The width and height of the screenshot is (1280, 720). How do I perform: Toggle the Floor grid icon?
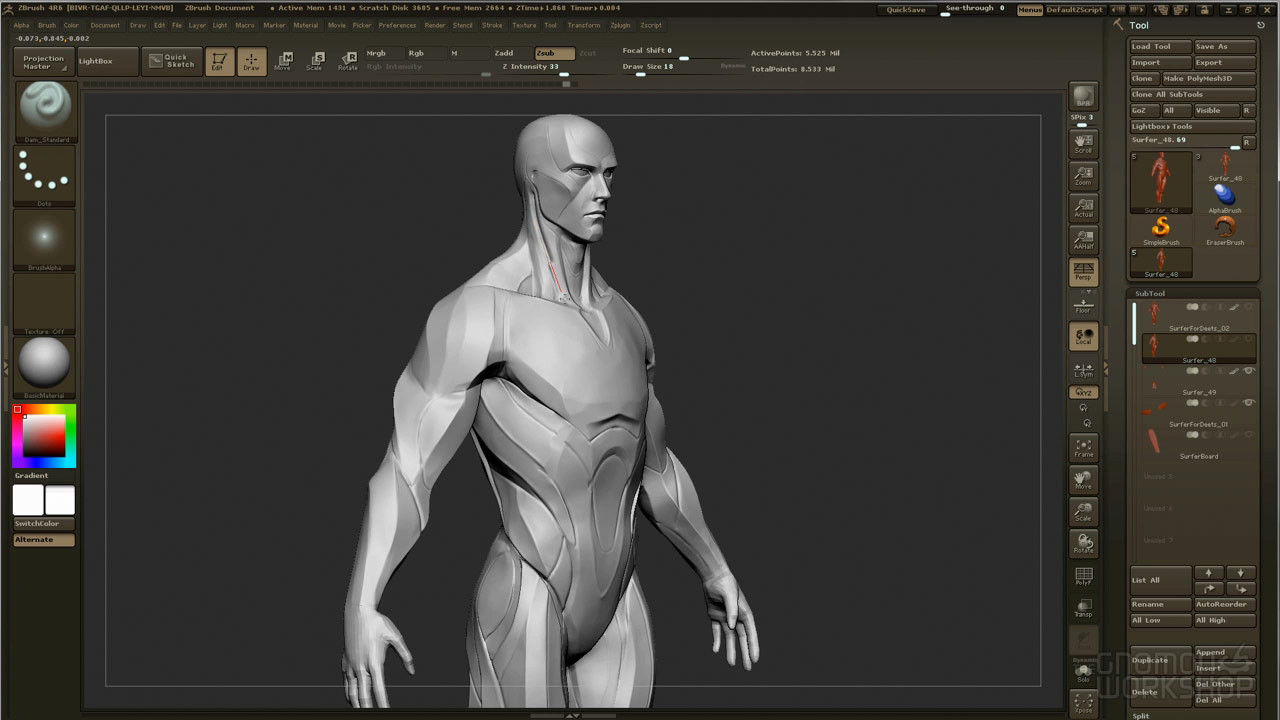coord(1083,303)
